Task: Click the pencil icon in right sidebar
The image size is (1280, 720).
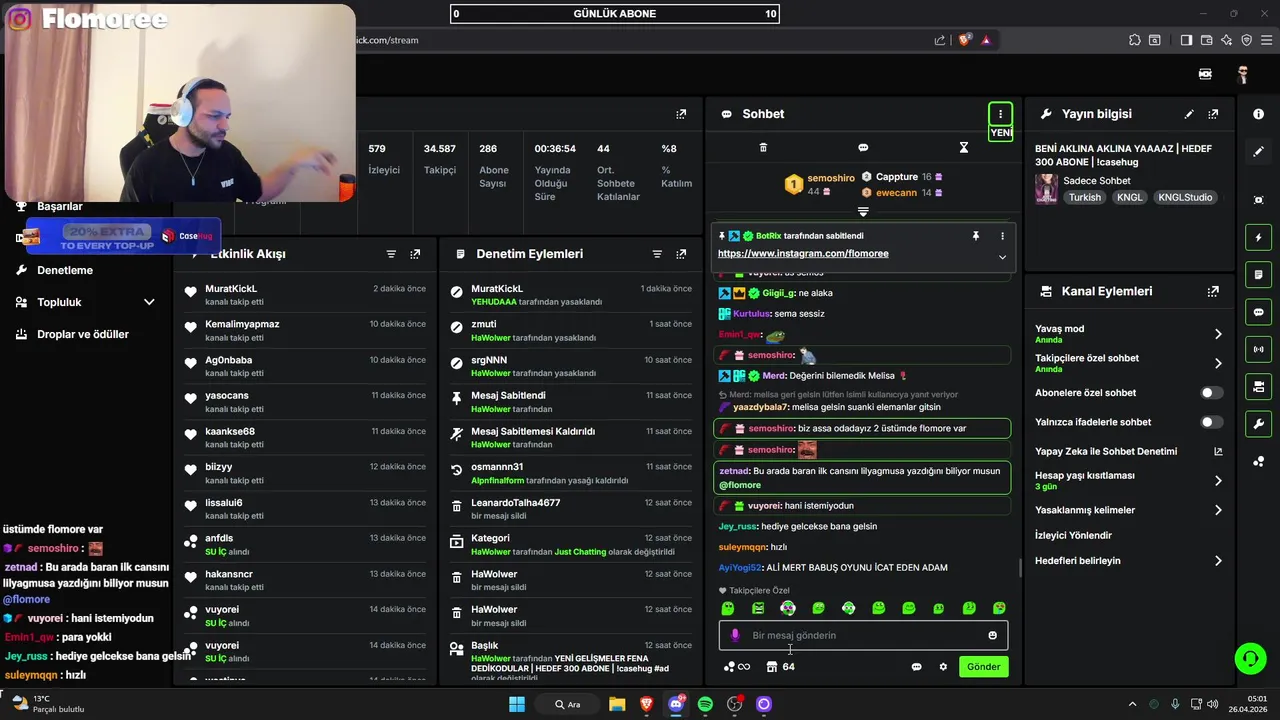Action: pyautogui.click(x=1258, y=152)
